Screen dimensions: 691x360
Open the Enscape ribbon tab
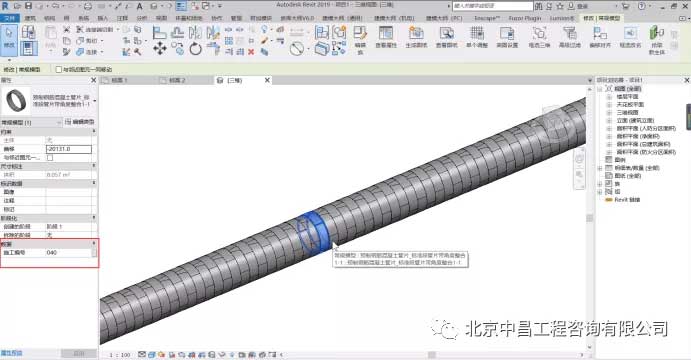(x=487, y=18)
